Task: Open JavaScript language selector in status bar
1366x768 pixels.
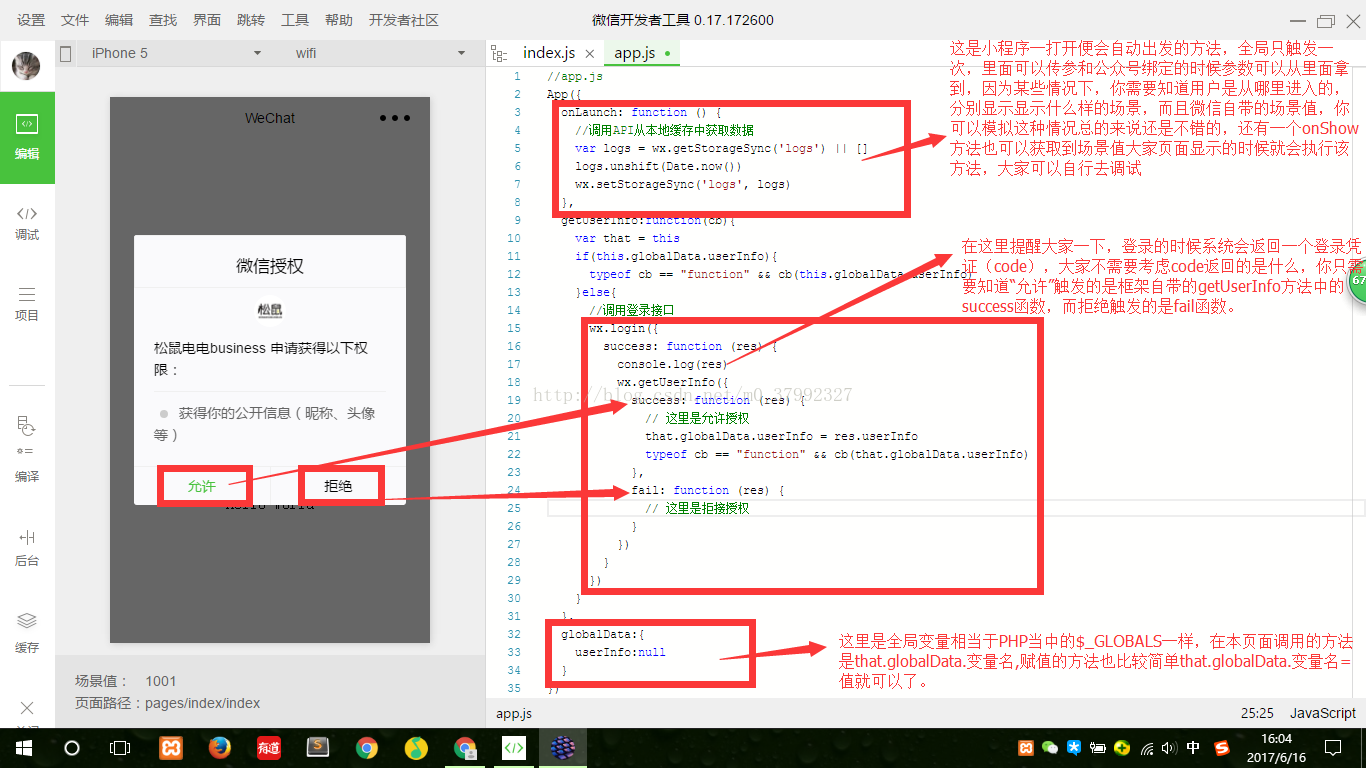Action: [x=1322, y=713]
